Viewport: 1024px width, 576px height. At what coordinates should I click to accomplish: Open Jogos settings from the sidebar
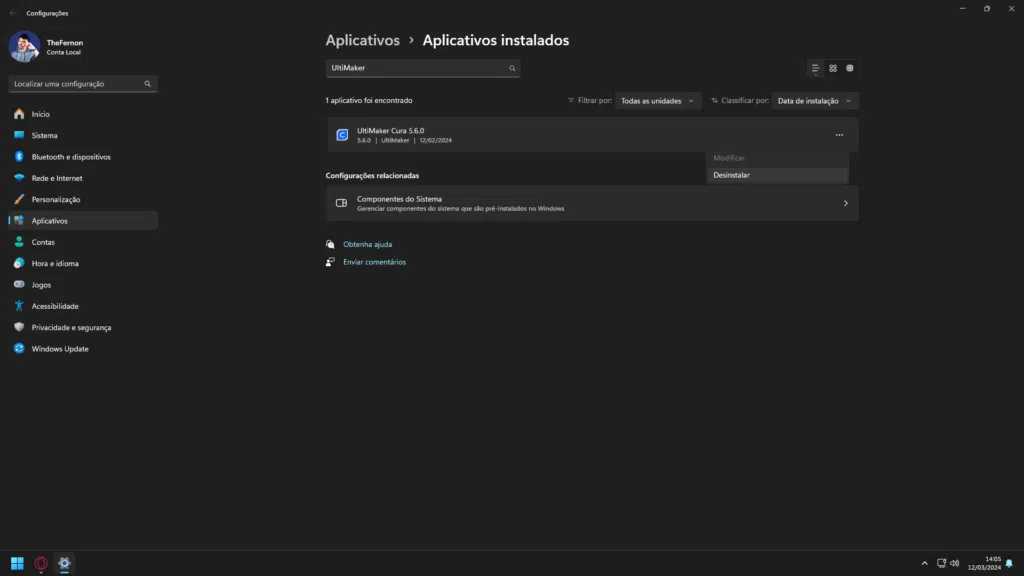42,284
